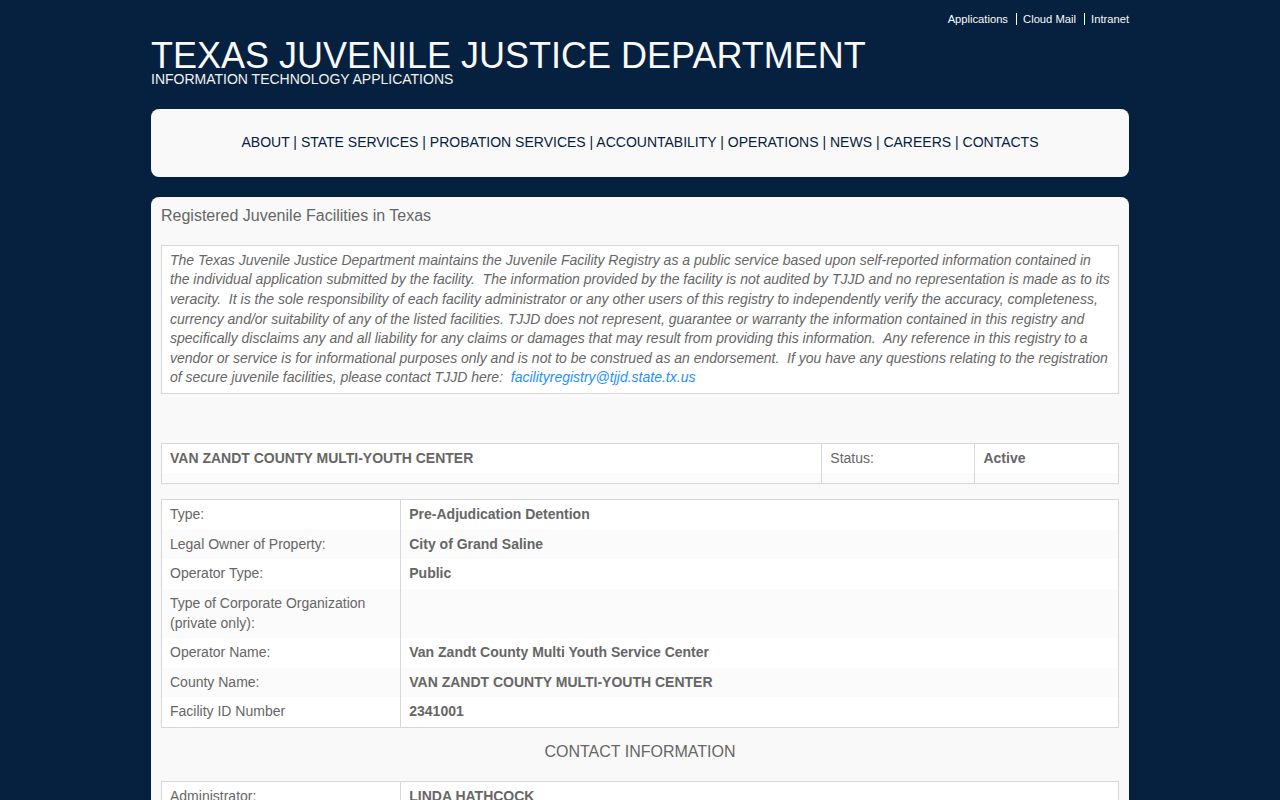Open the ABOUT menu
The image size is (1280, 800).
265,142
